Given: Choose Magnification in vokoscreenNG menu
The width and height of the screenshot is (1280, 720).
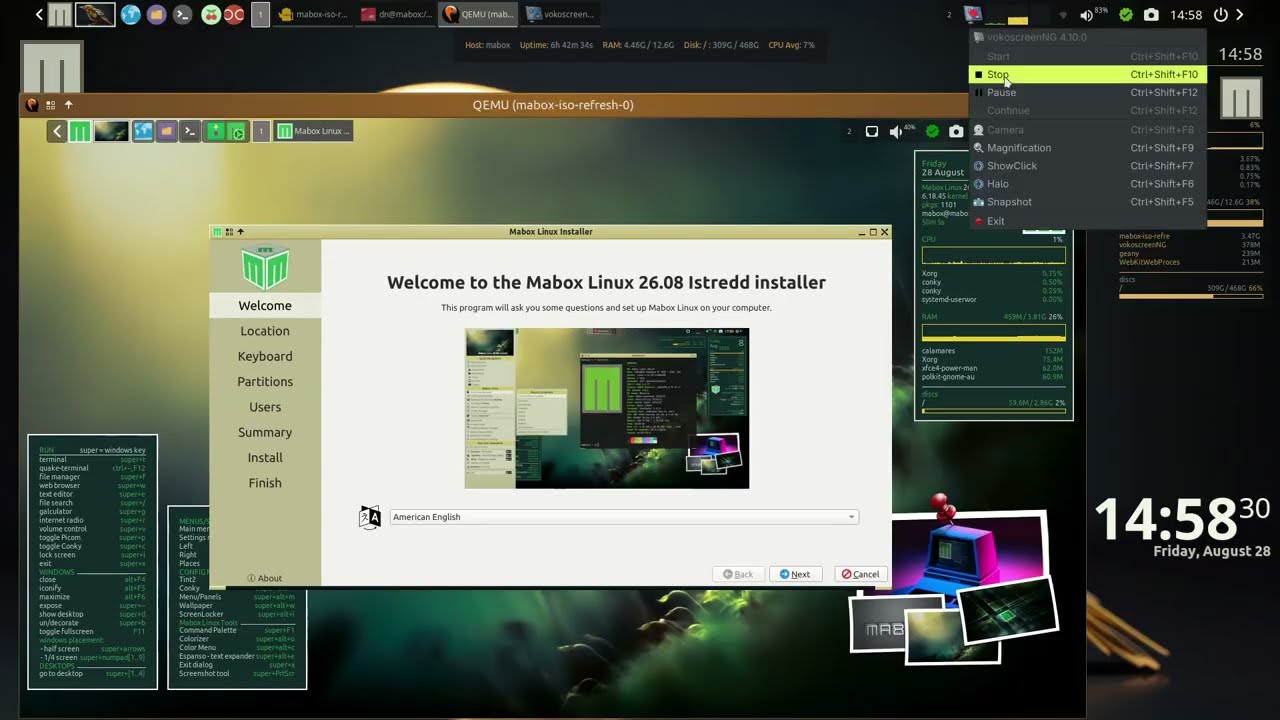Looking at the screenshot, I should click(x=1088, y=148).
